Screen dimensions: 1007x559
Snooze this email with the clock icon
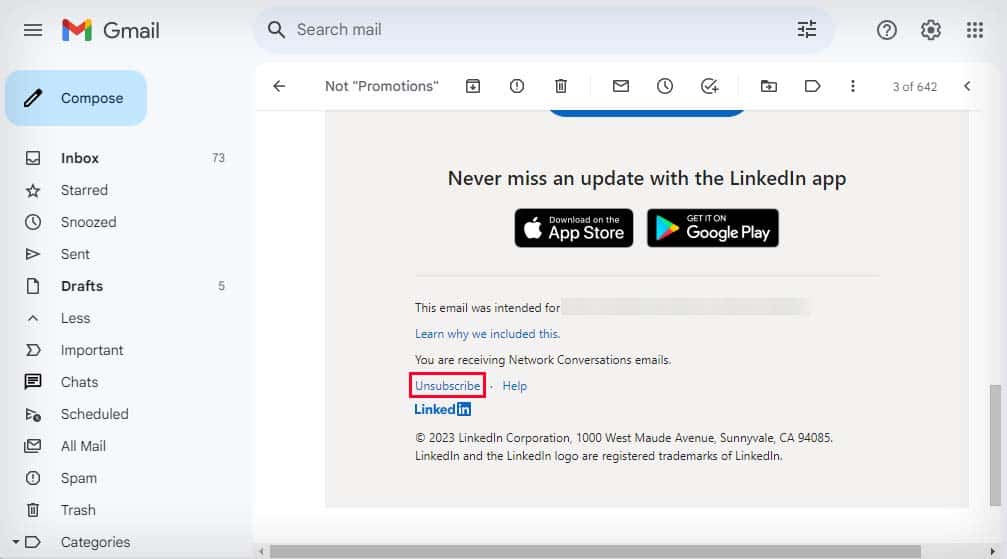coord(665,86)
